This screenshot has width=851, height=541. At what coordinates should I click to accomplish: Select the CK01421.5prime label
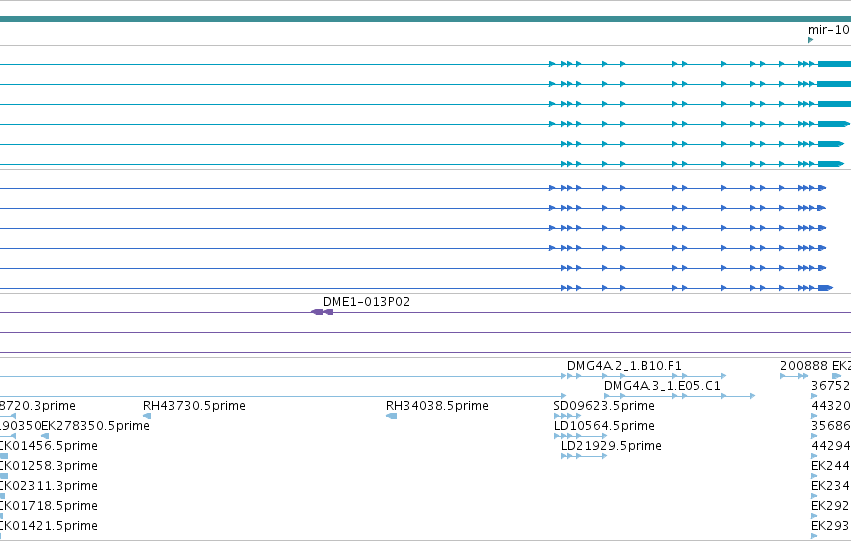pos(49,526)
